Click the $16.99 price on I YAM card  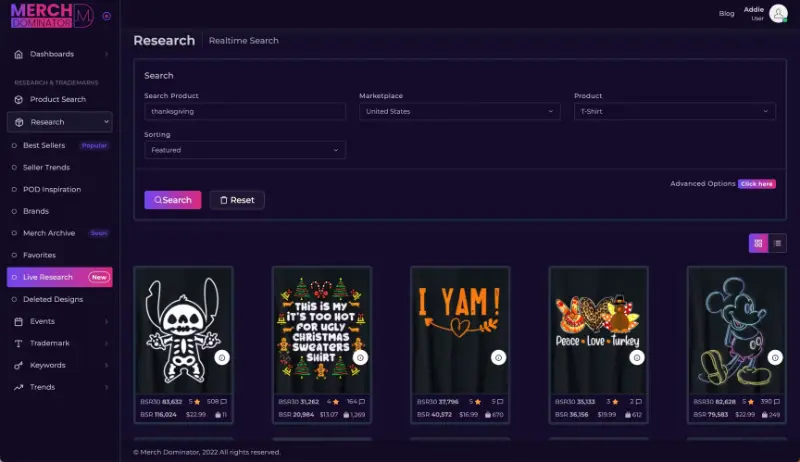(x=469, y=415)
